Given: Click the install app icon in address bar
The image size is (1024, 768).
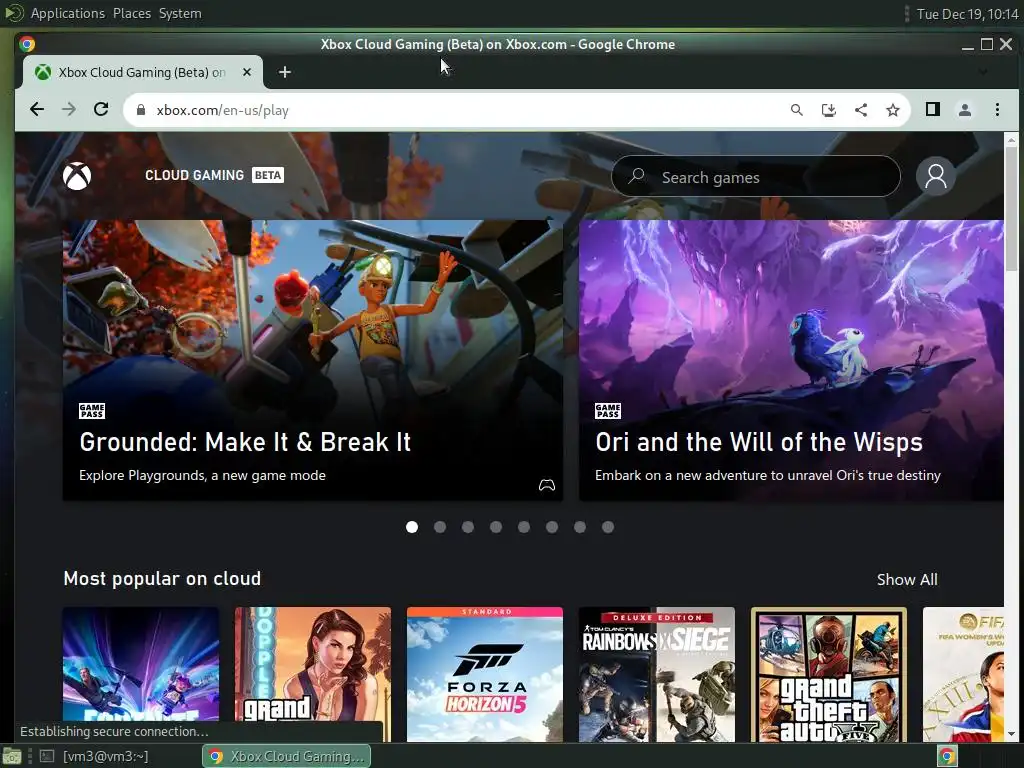Looking at the screenshot, I should 829,110.
